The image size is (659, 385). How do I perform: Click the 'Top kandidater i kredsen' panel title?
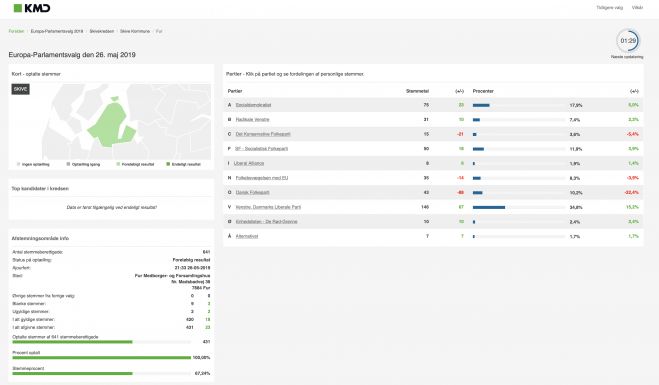pos(40,189)
